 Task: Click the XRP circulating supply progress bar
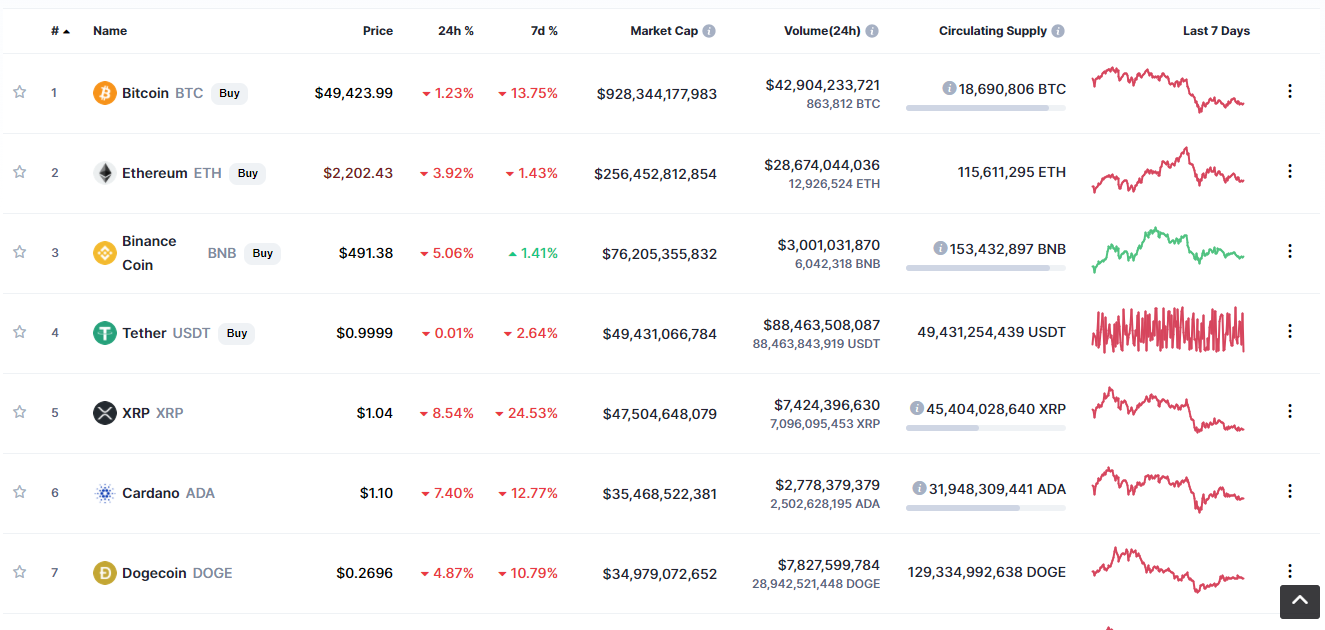(986, 428)
